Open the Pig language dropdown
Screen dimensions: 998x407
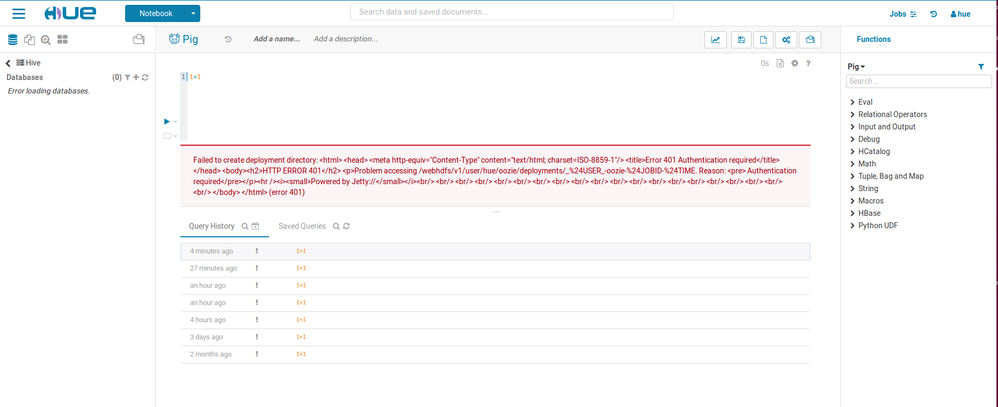coord(856,66)
